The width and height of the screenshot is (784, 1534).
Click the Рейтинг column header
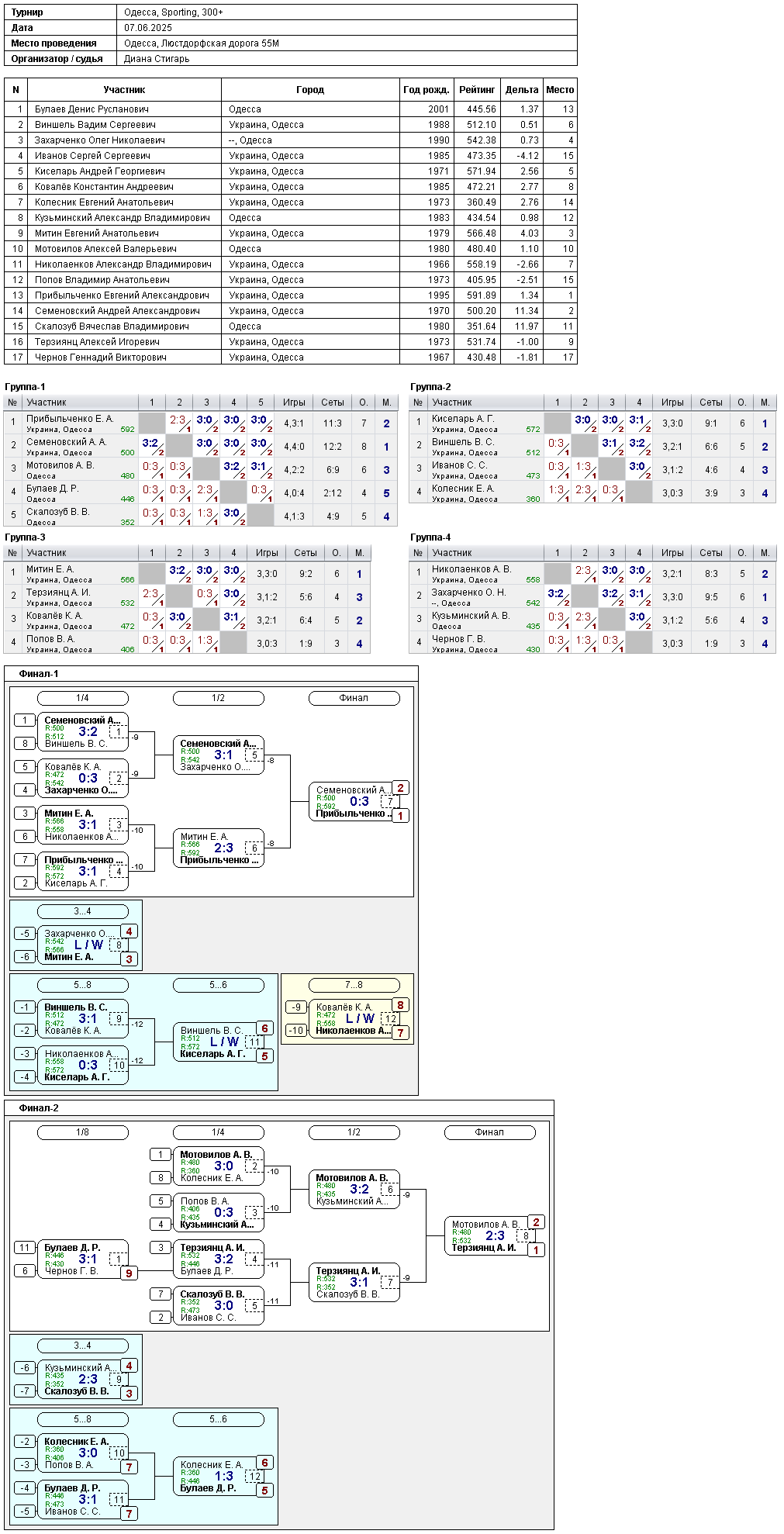(x=477, y=90)
